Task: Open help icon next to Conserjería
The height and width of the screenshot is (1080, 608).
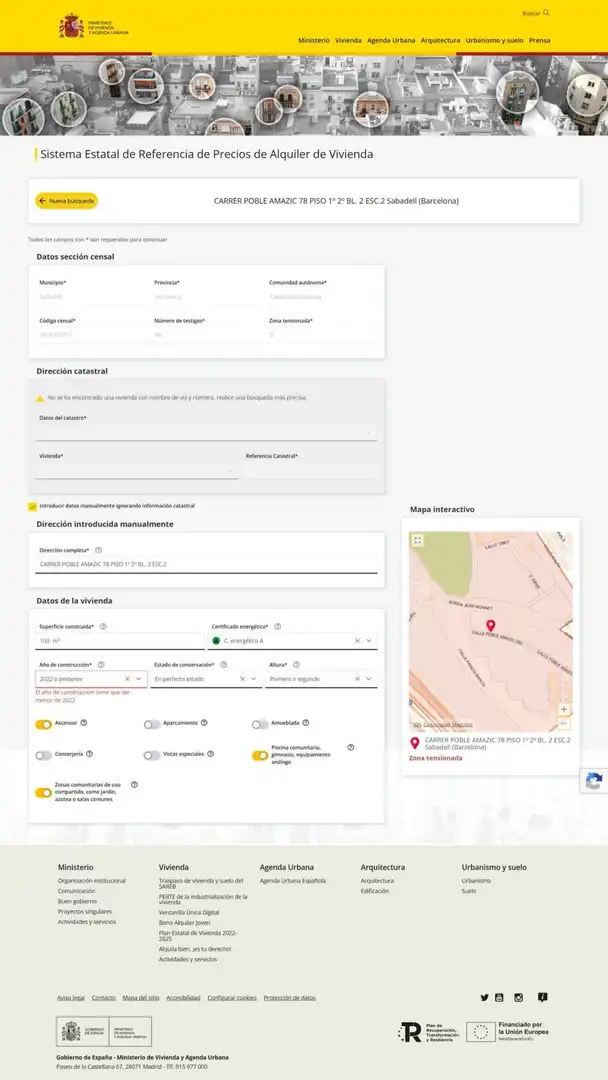Action: coord(90,754)
